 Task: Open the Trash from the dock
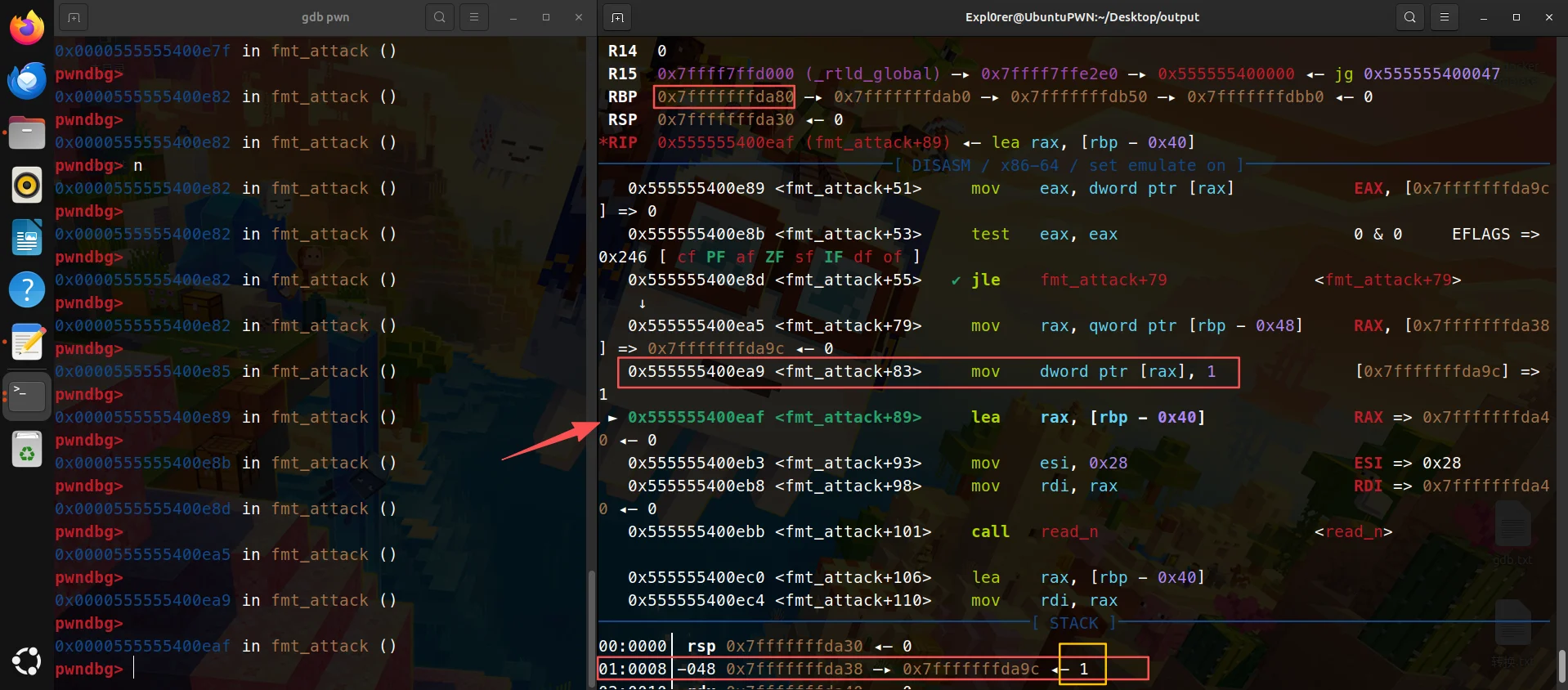(x=27, y=449)
